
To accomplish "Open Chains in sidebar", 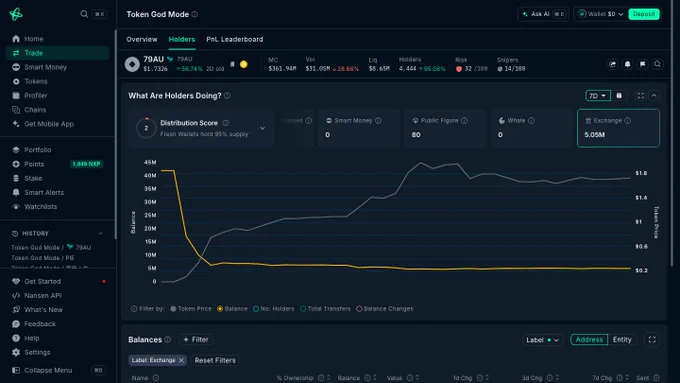I will click(x=35, y=110).
